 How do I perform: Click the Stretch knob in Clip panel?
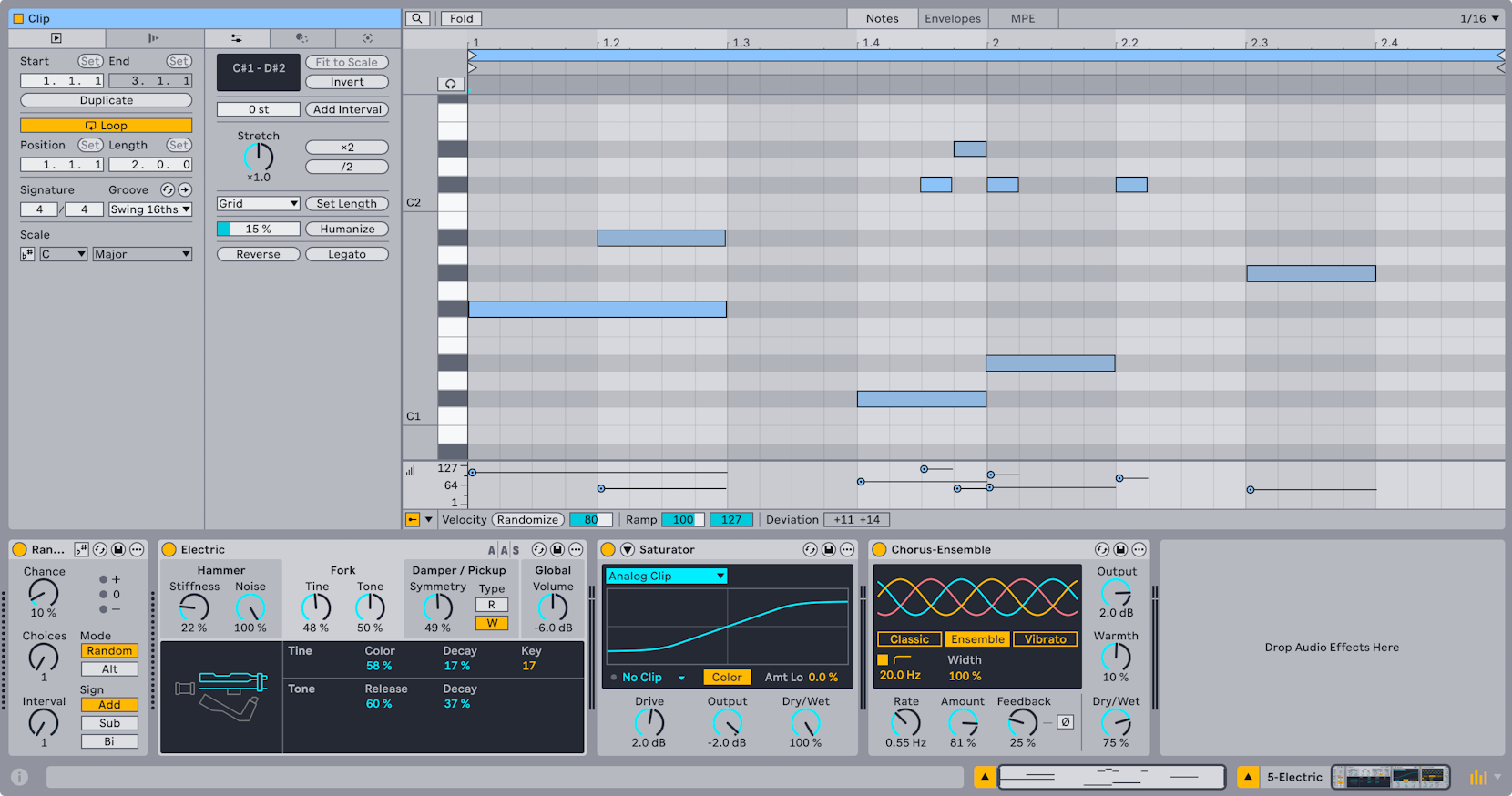(x=259, y=157)
